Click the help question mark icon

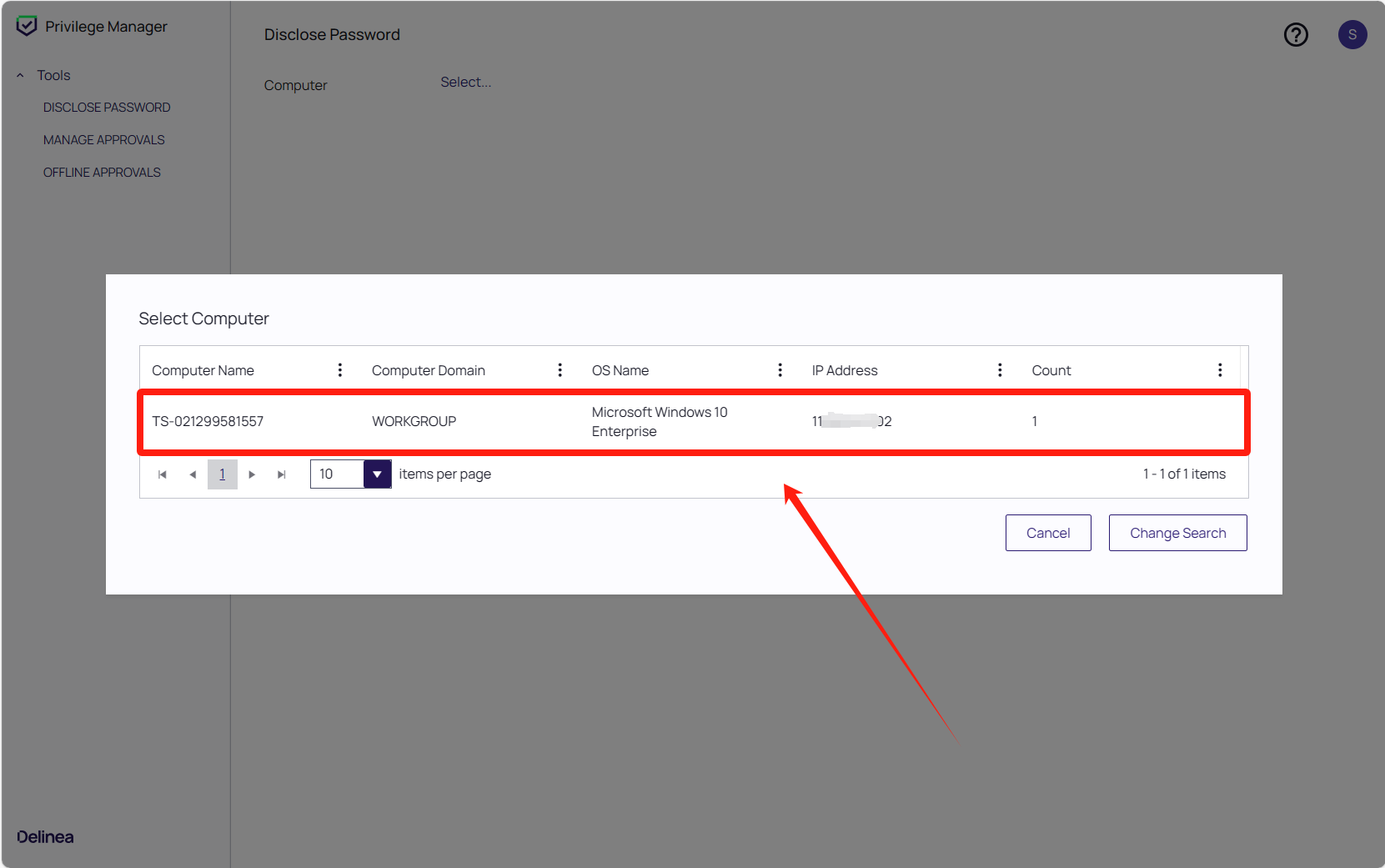tap(1295, 35)
